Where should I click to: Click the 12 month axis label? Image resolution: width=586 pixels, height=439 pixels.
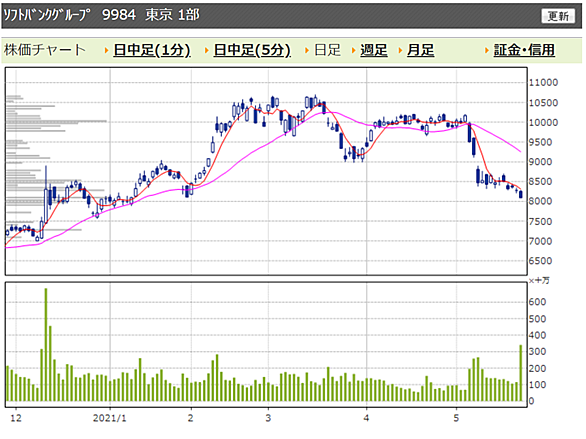pyautogui.click(x=16, y=418)
